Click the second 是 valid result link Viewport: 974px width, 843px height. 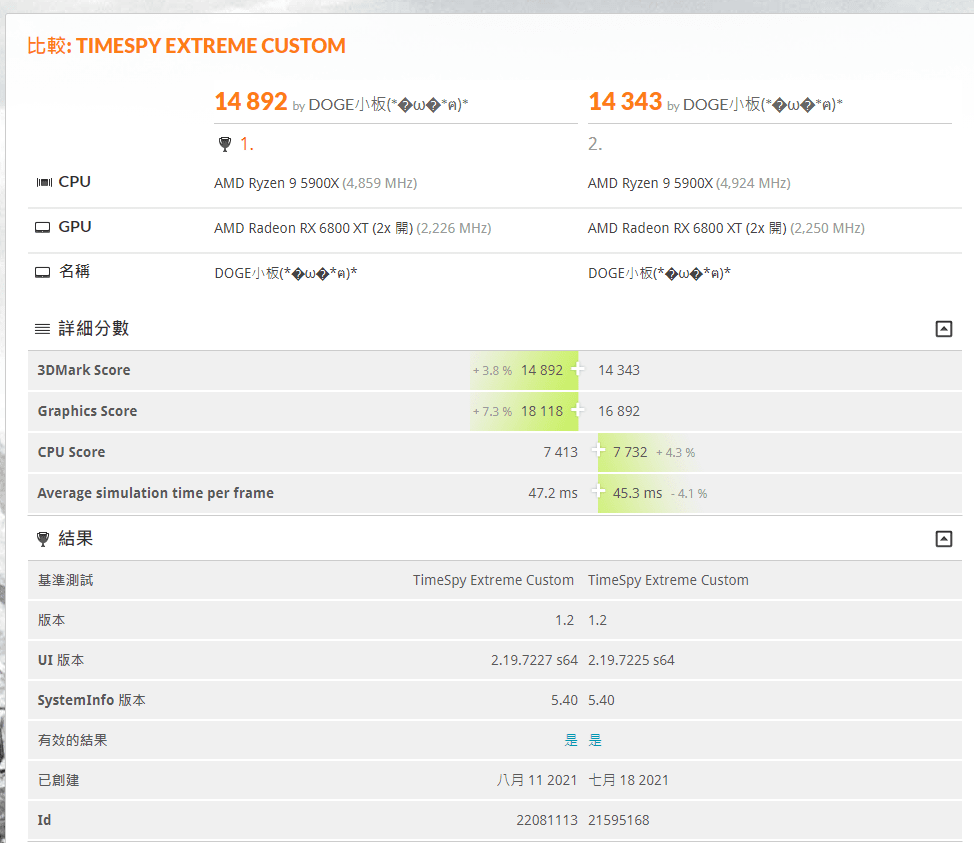point(595,740)
